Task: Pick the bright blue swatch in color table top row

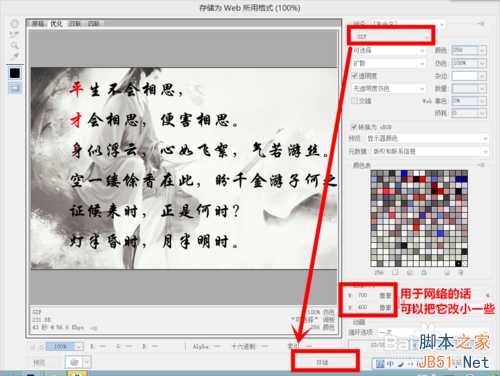Action: coord(404,173)
